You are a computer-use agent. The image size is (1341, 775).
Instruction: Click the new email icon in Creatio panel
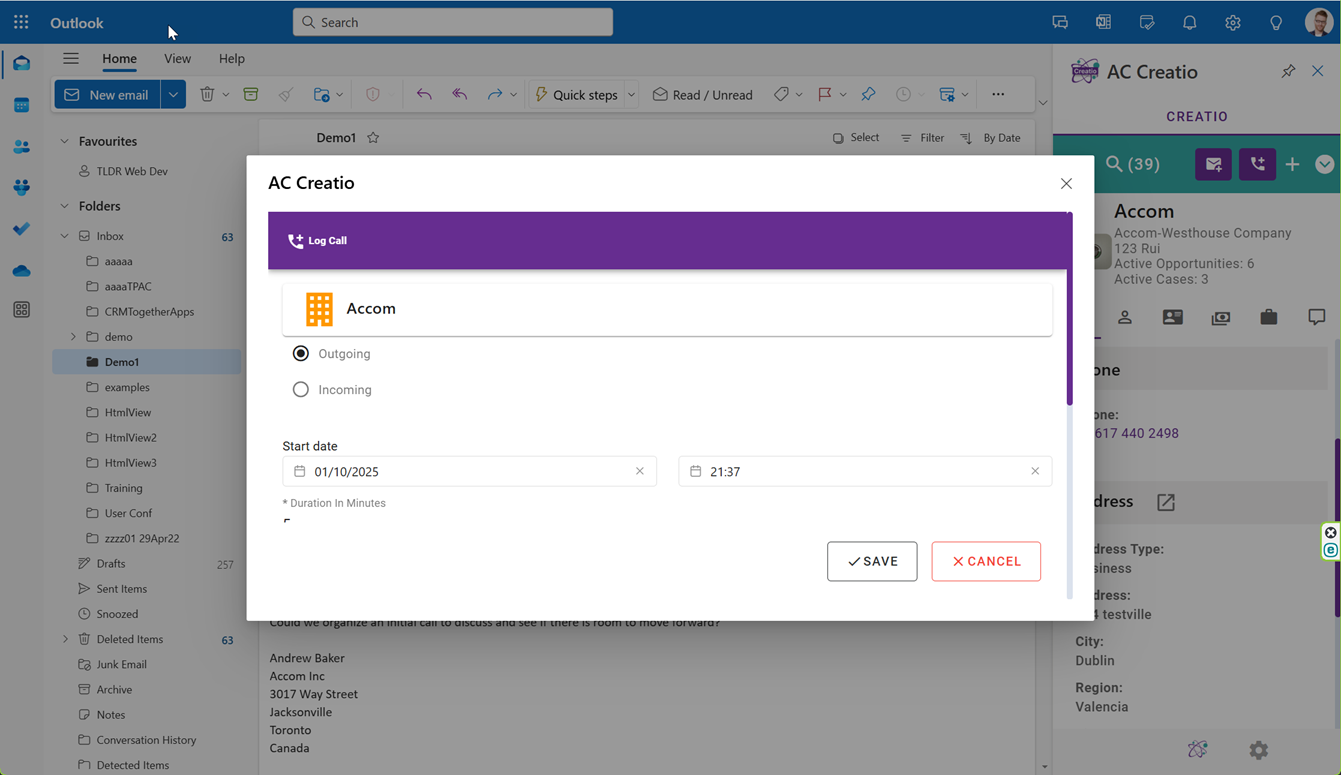click(x=1213, y=164)
